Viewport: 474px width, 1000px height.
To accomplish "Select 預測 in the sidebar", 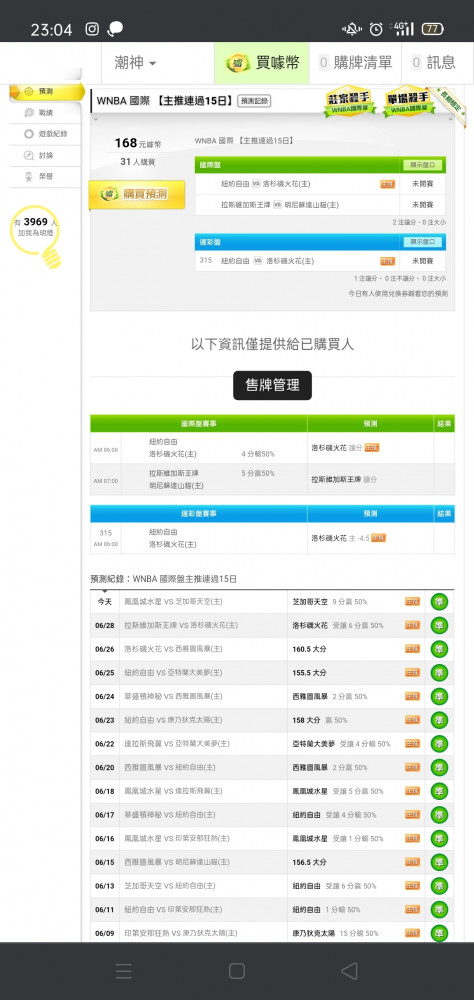I will coord(46,92).
